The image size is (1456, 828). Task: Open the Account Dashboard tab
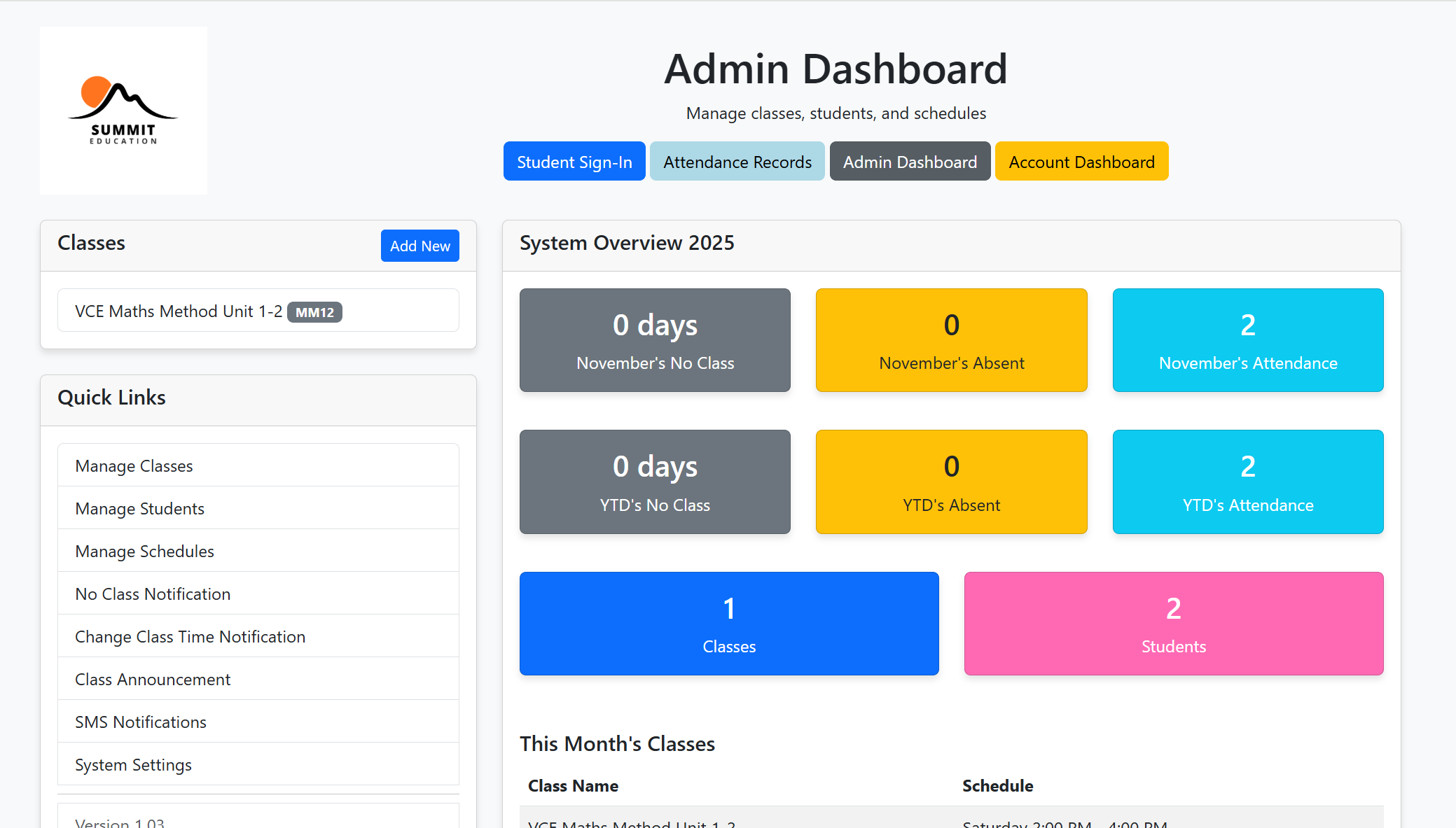pyautogui.click(x=1081, y=161)
